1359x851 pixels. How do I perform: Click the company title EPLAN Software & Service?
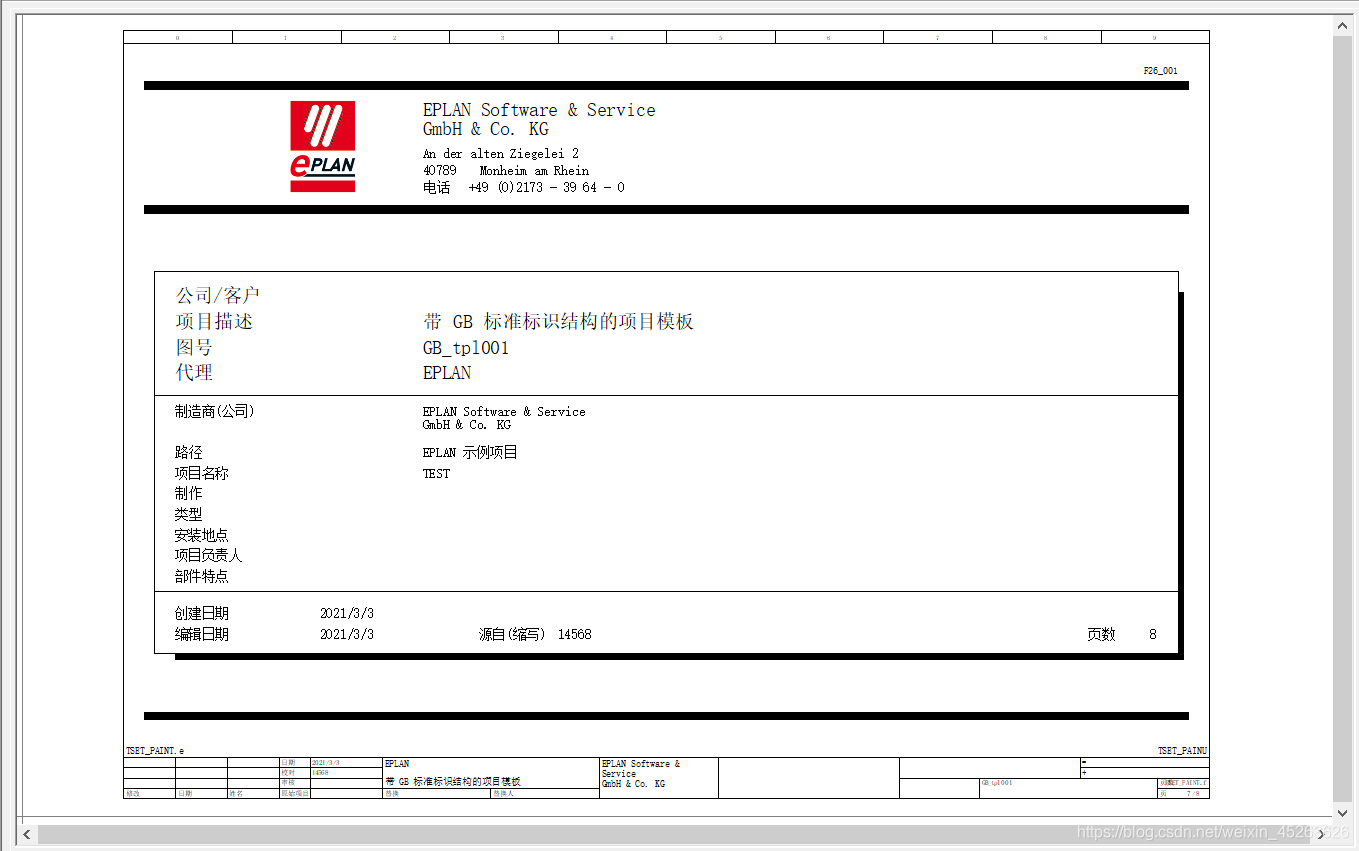(539, 110)
